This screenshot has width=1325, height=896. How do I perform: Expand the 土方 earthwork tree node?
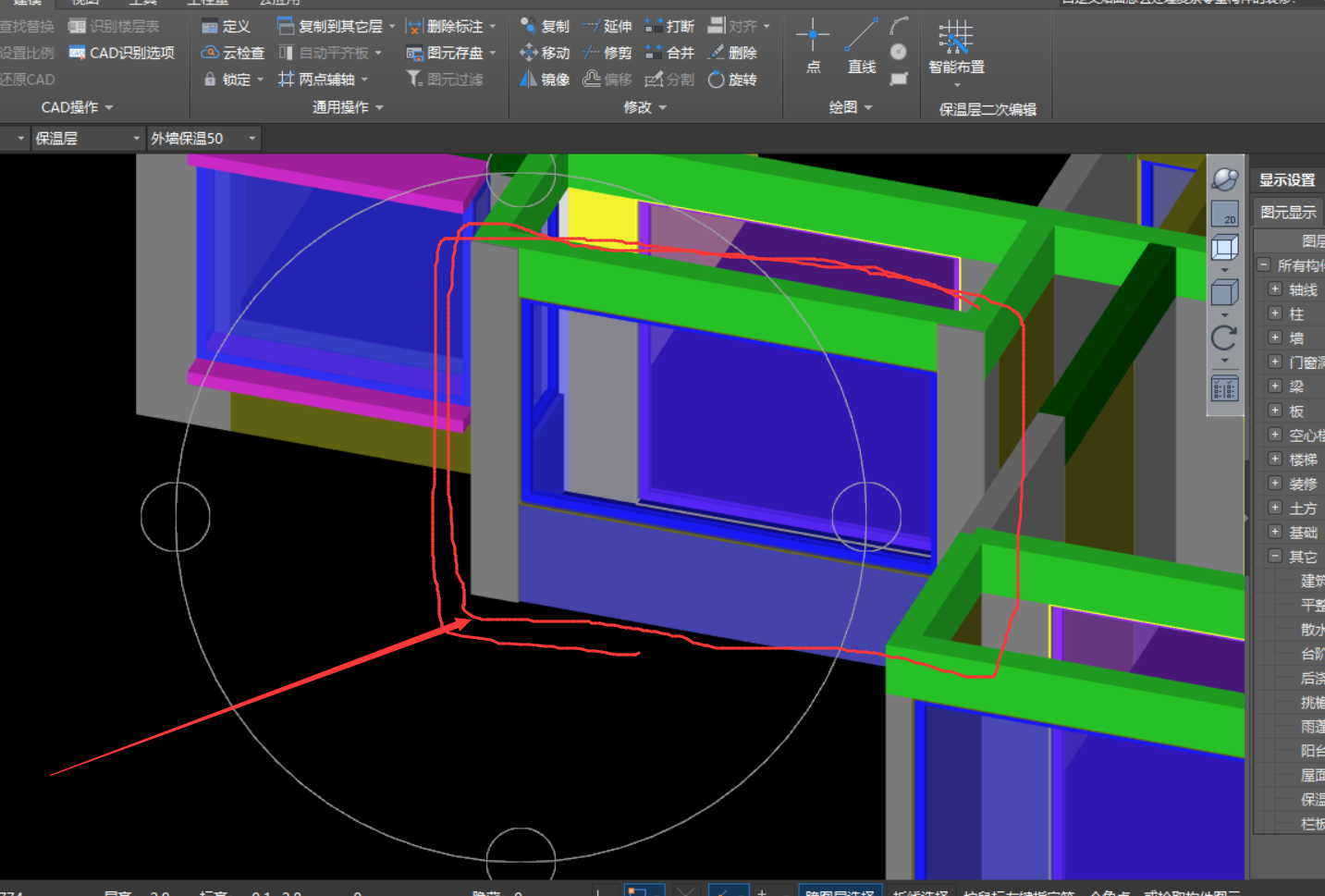pos(1275,507)
